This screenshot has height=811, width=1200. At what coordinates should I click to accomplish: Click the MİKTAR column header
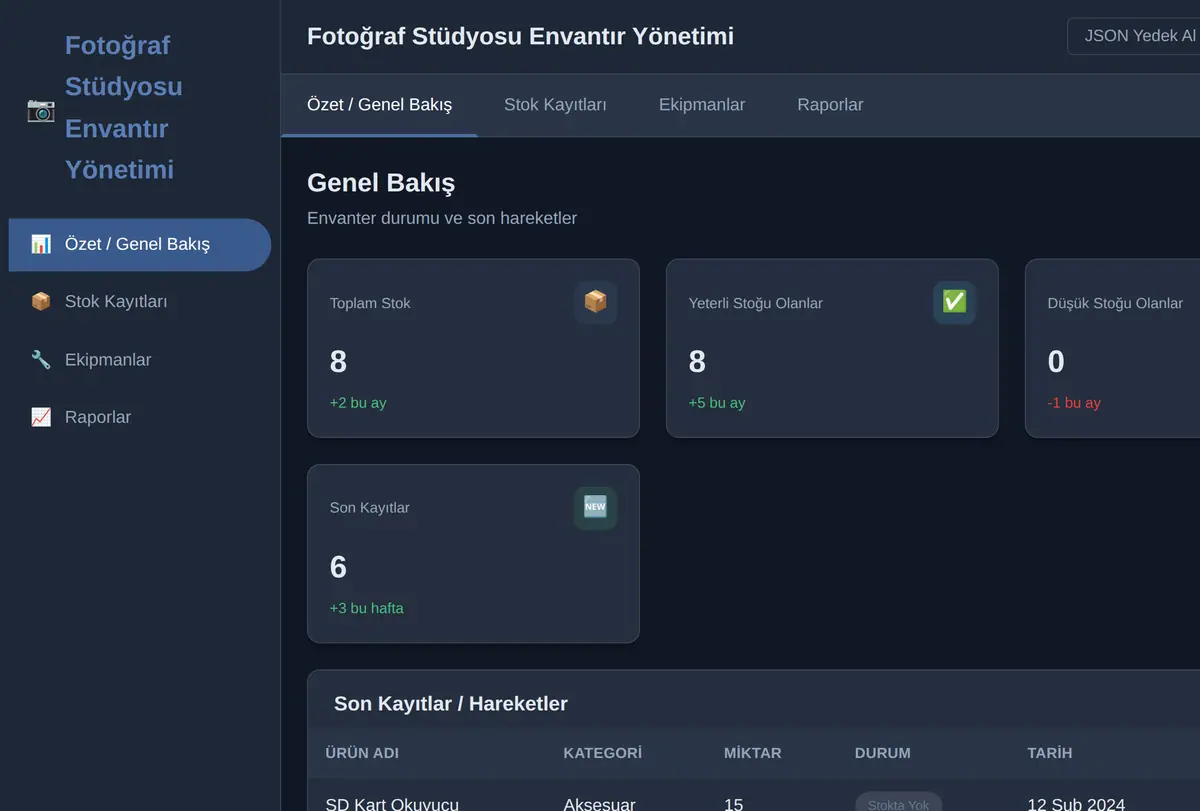click(x=753, y=753)
